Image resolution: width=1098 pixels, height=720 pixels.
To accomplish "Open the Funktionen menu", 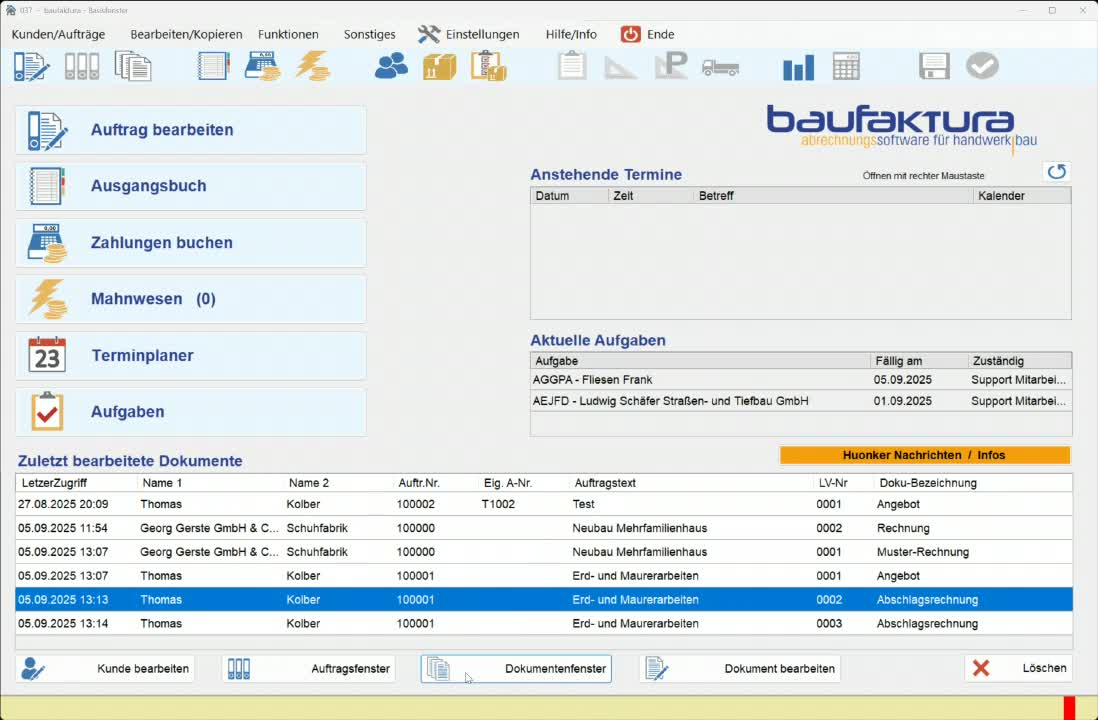I will pyautogui.click(x=288, y=34).
